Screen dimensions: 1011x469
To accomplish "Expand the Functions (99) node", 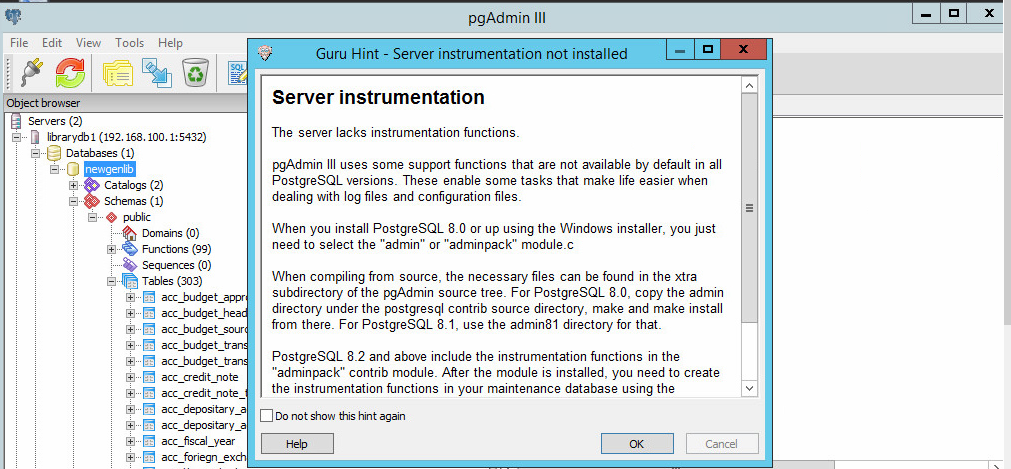I will (112, 249).
